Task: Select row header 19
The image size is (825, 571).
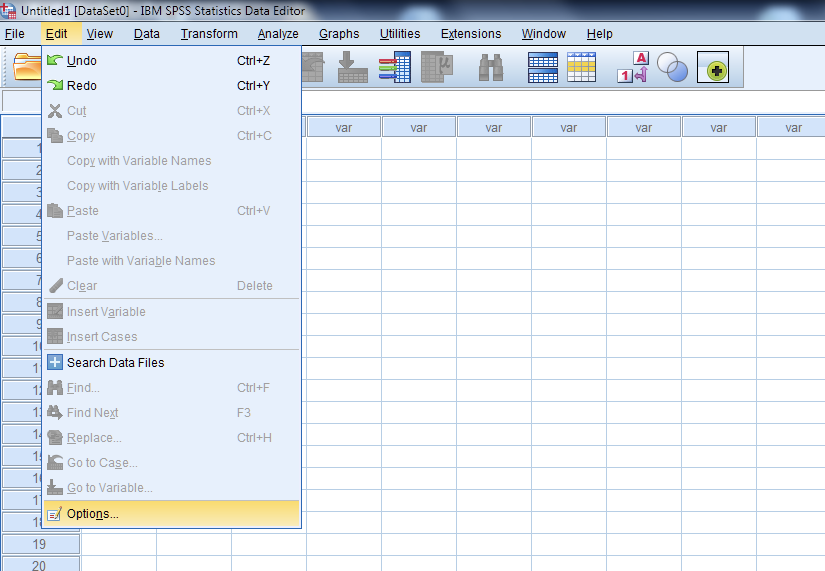Action: pyautogui.click(x=40, y=545)
